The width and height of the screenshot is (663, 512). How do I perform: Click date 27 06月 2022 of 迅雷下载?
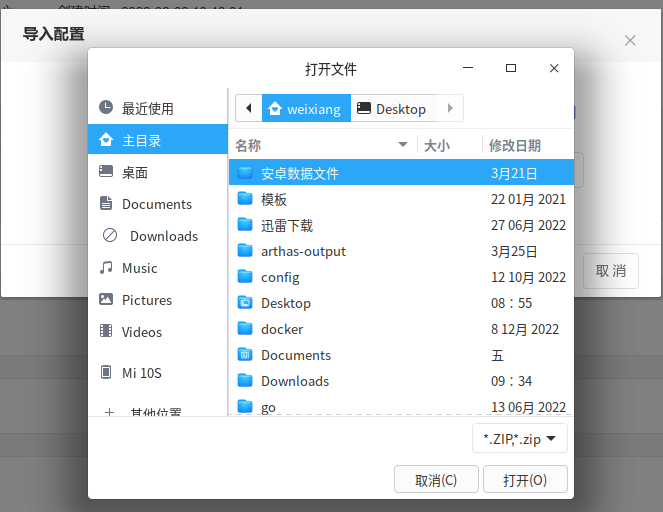pyautogui.click(x=528, y=225)
